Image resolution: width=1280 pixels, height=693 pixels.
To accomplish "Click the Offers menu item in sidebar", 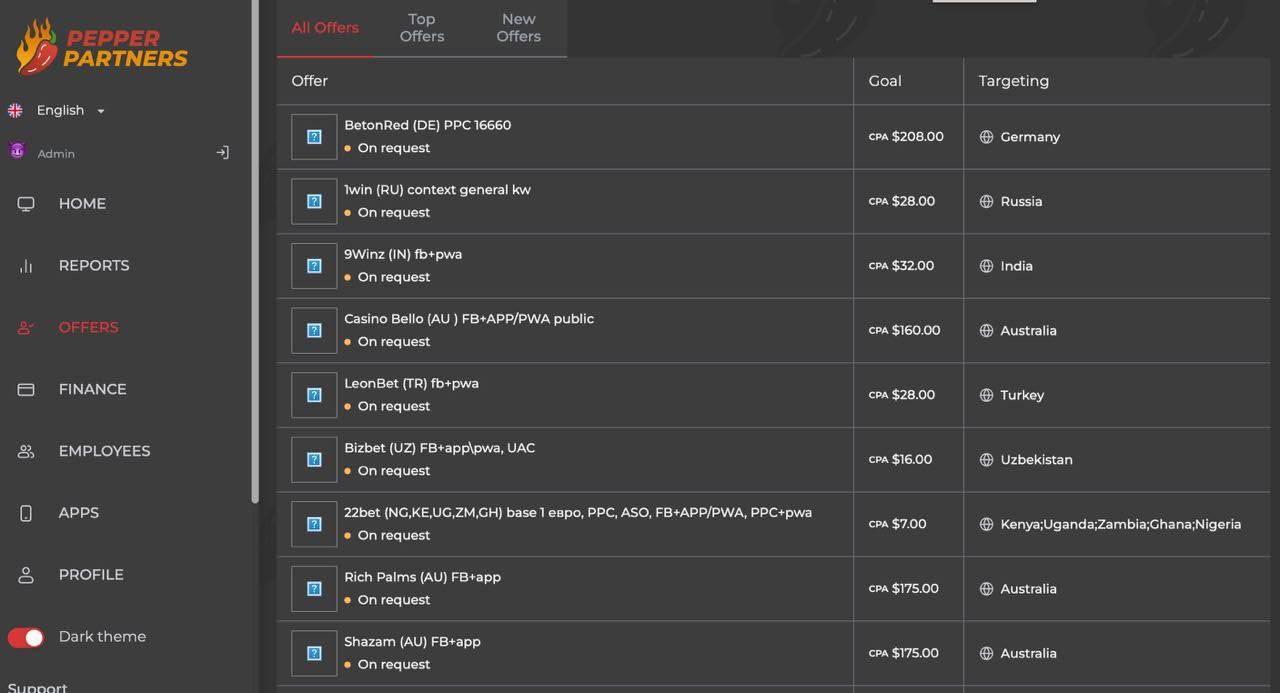I will pos(88,328).
